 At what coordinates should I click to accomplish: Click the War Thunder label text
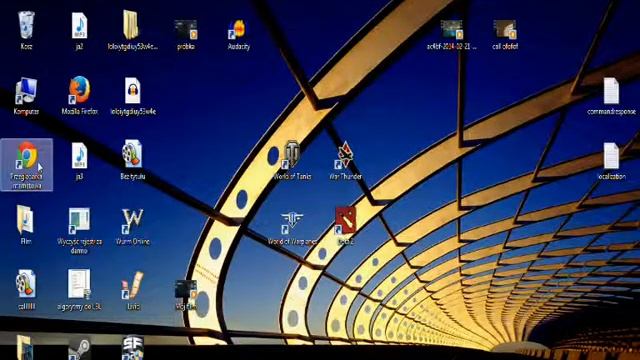point(345,176)
